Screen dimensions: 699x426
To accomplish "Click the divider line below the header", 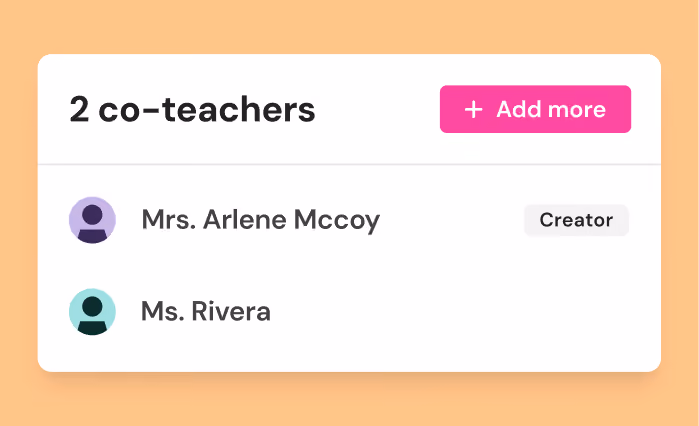I will coord(350,164).
